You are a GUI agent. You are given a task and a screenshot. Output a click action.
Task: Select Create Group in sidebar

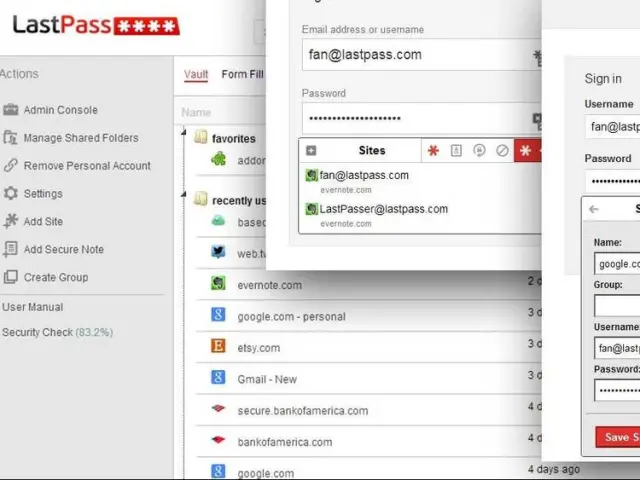[x=56, y=277]
